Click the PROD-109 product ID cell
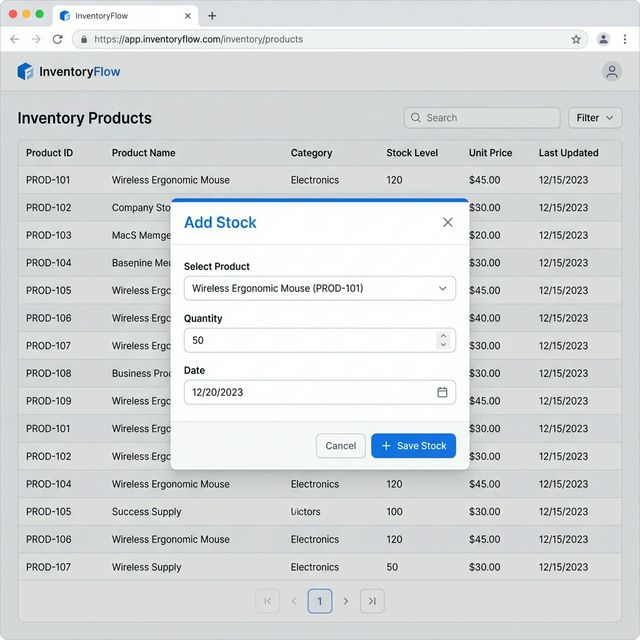Viewport: 640px width, 640px height. point(49,401)
